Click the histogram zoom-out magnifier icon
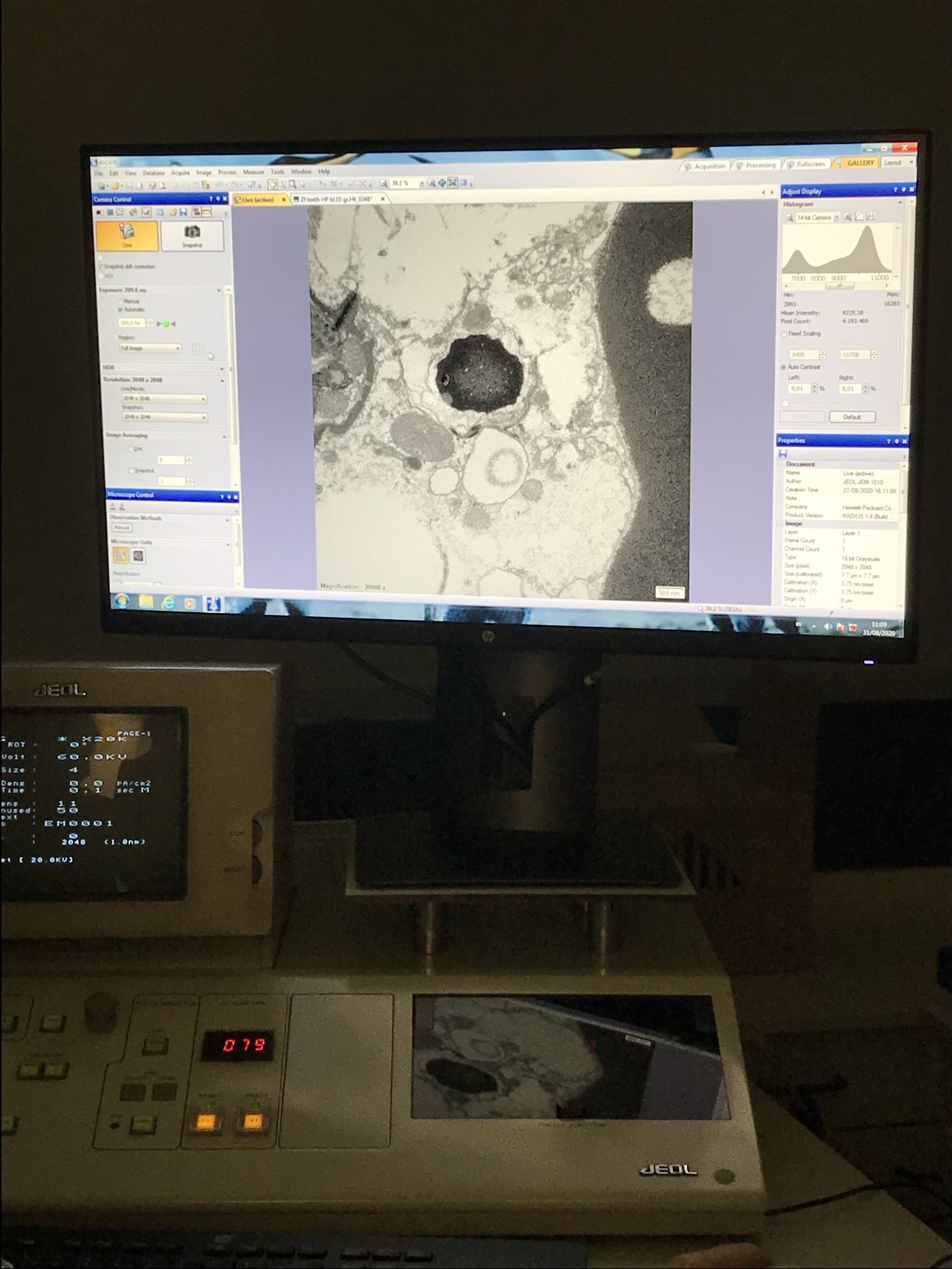Screen dimensions: 952x1269 (x=790, y=217)
